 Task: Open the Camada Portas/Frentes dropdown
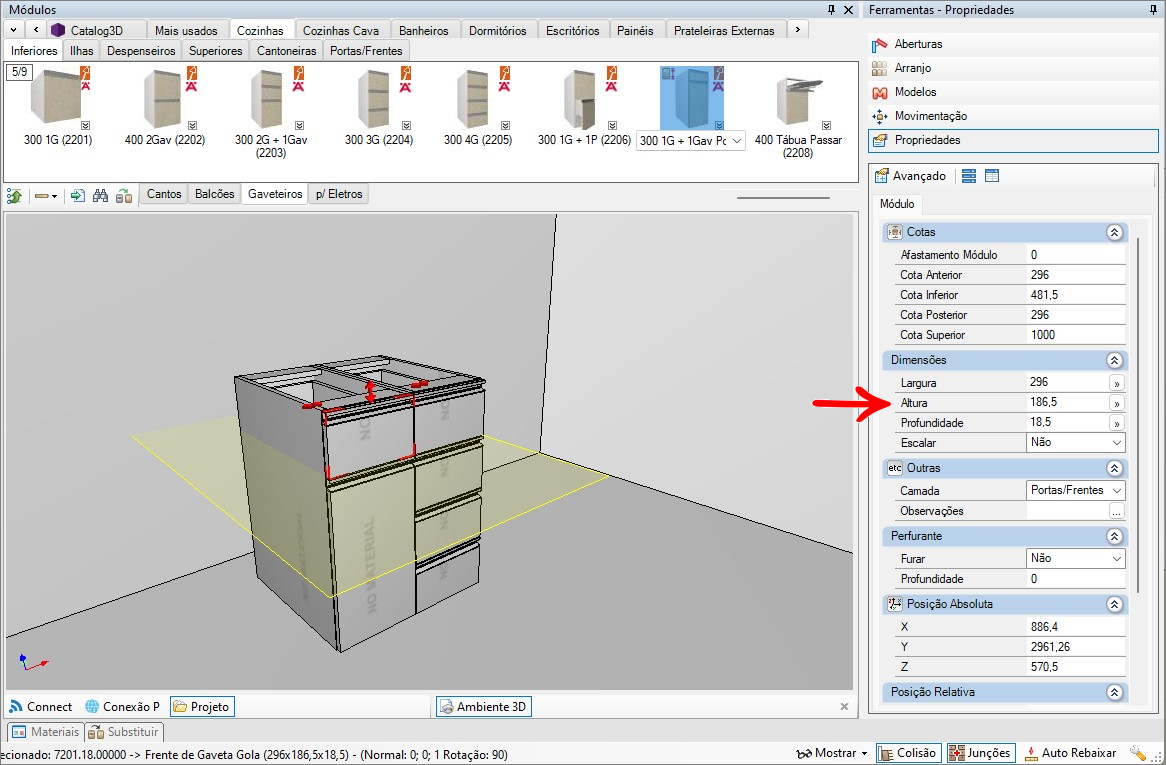click(x=1075, y=490)
